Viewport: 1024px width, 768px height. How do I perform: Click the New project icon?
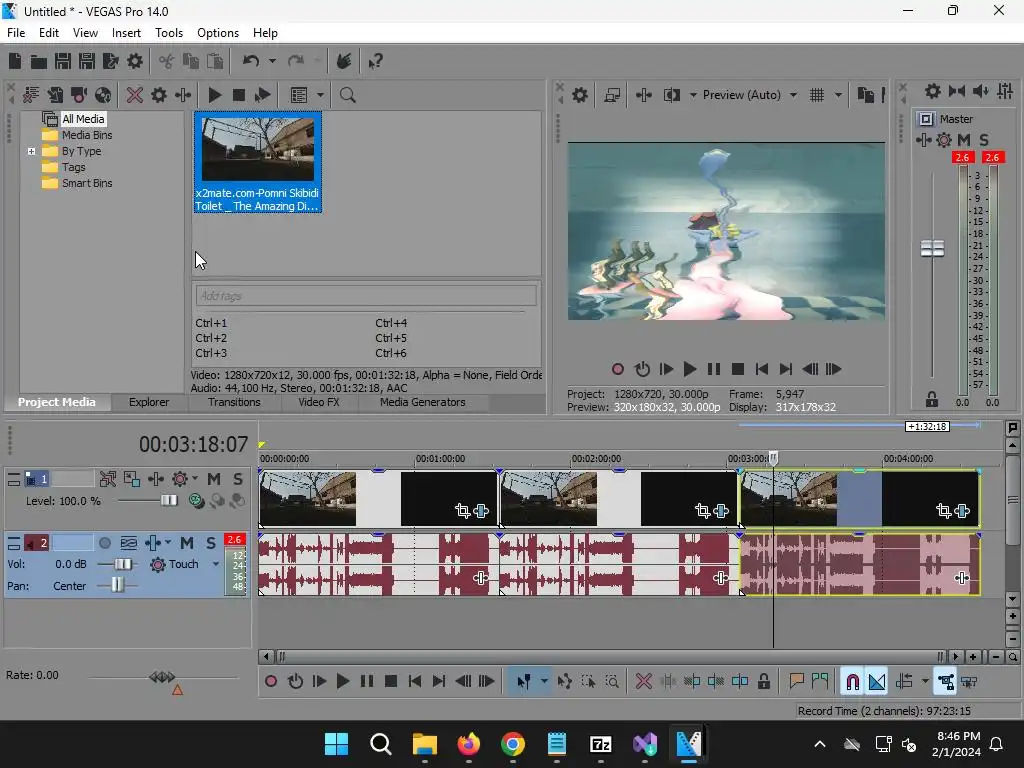[x=15, y=61]
